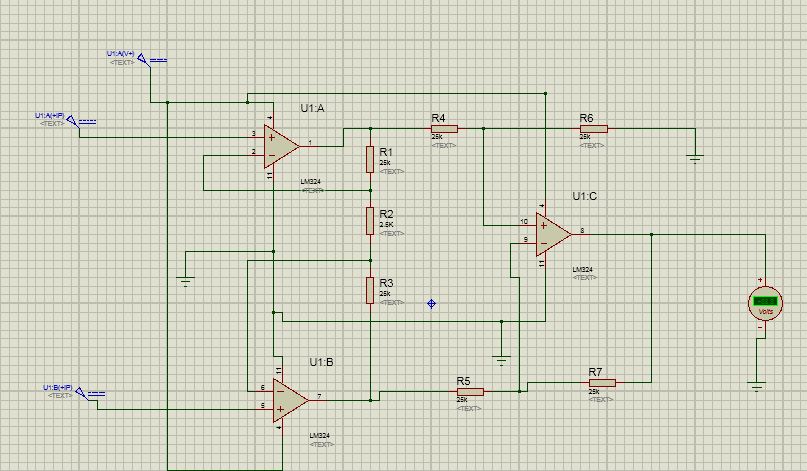Viewport: 807px width, 471px height.
Task: Select resistor R3 component body
Action: pos(370,290)
